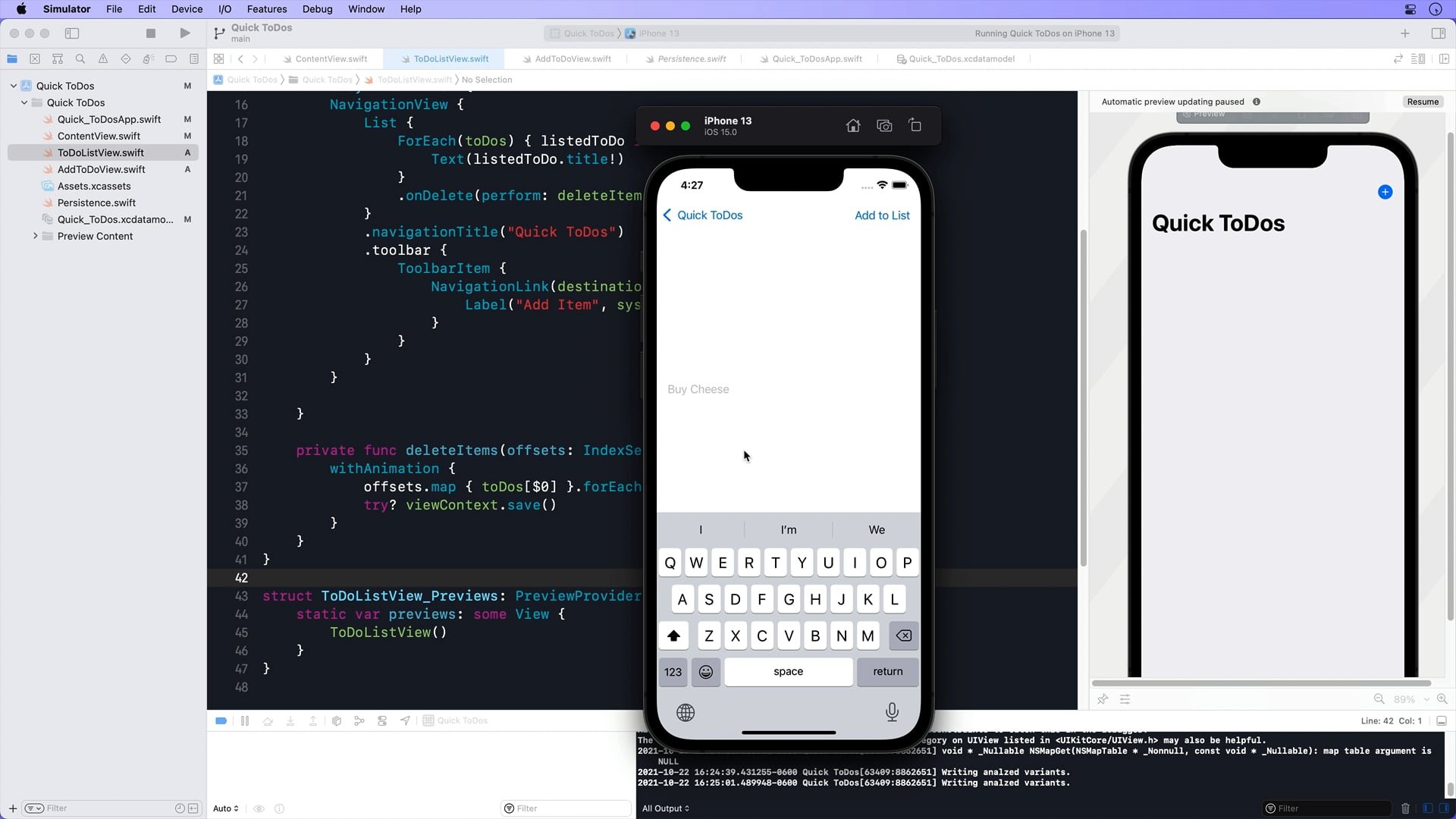
Task: Switch to the ContentView.swift tab
Action: click(x=325, y=59)
